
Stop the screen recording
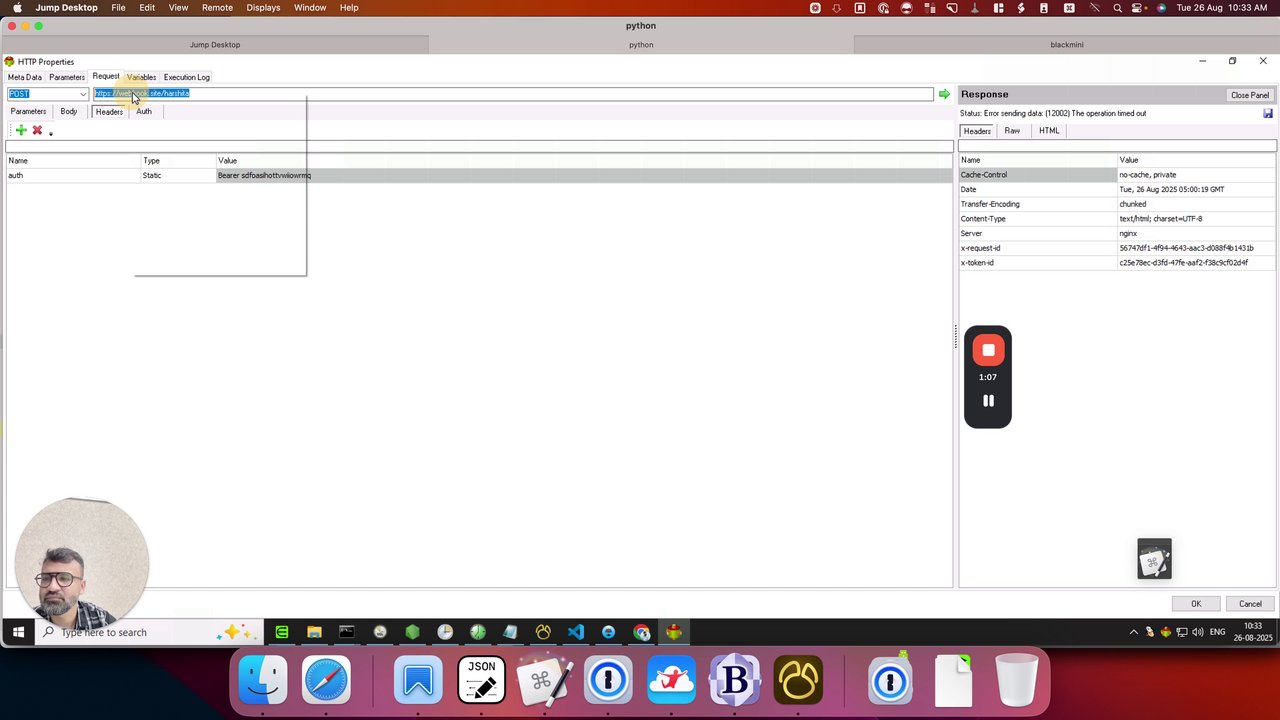pyautogui.click(x=988, y=350)
